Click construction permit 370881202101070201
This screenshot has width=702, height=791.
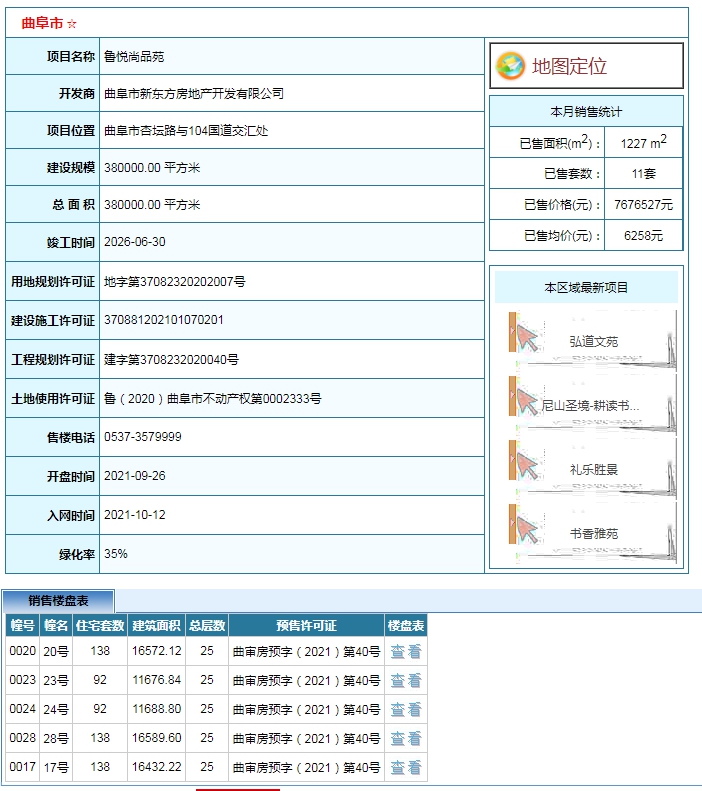click(x=163, y=320)
